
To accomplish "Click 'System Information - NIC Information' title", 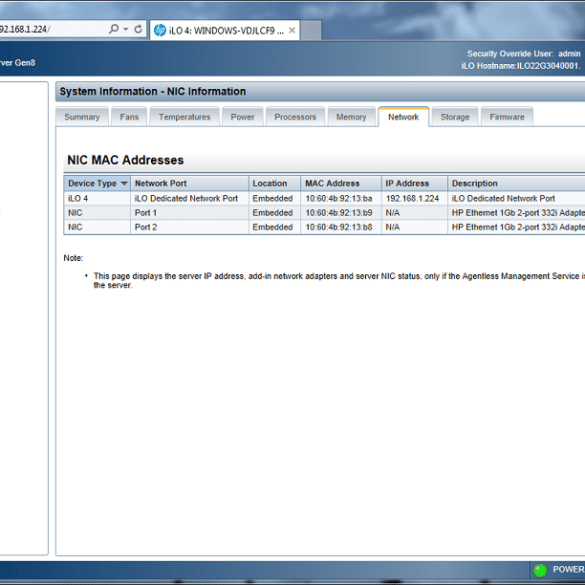I will coord(153,91).
